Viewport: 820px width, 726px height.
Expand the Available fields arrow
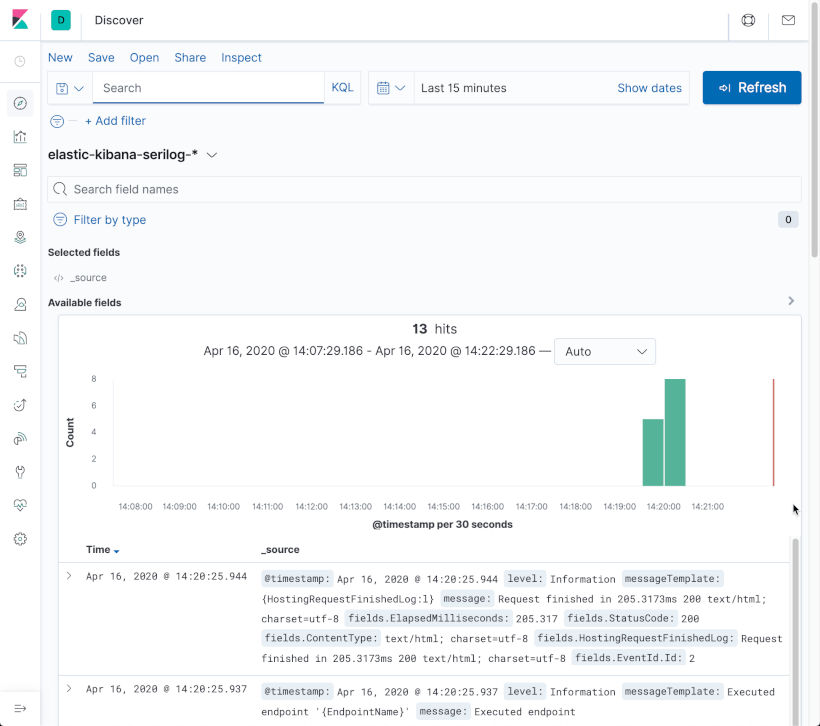tap(791, 301)
